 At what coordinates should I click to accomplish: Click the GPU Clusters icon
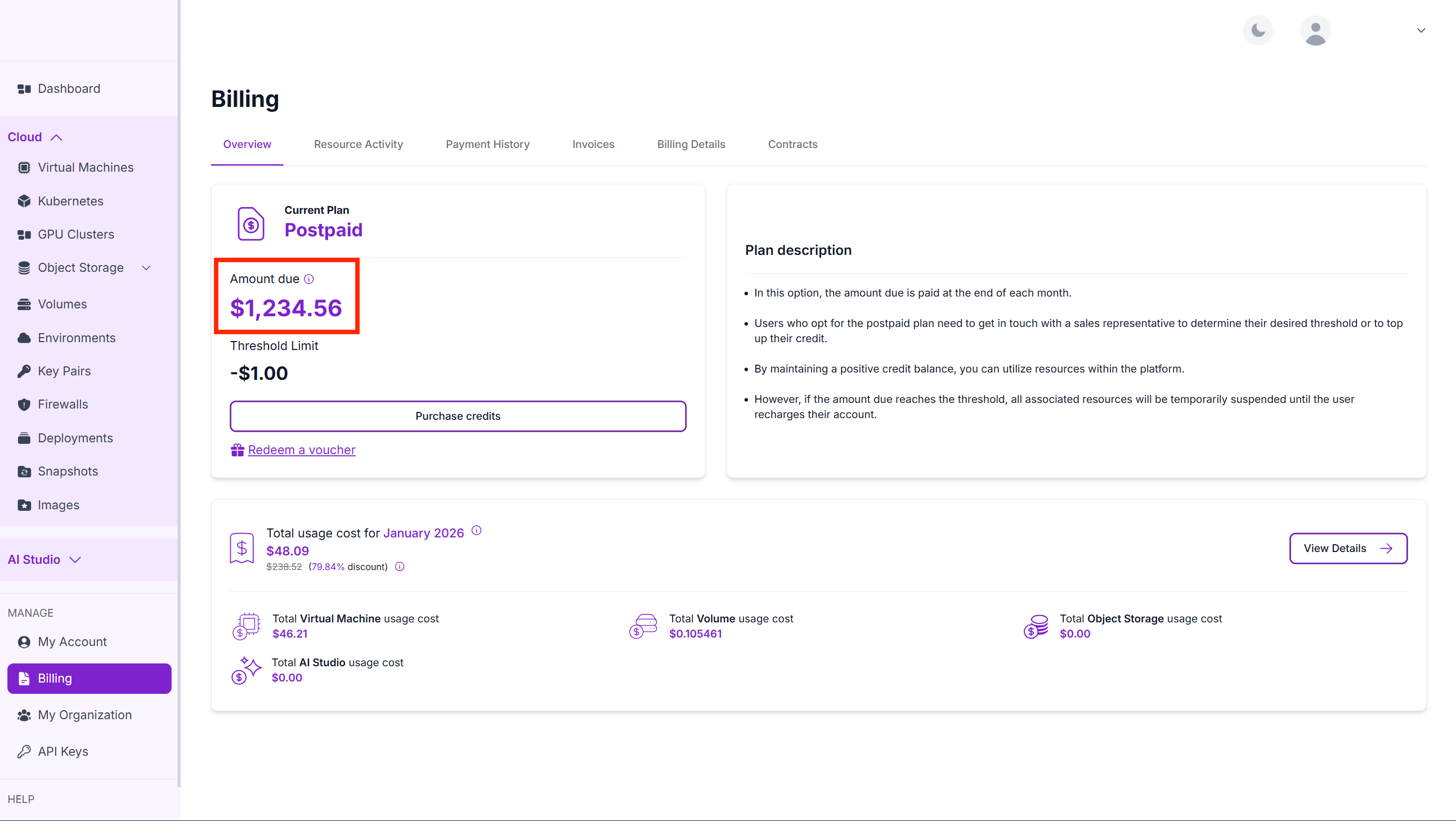click(x=24, y=235)
